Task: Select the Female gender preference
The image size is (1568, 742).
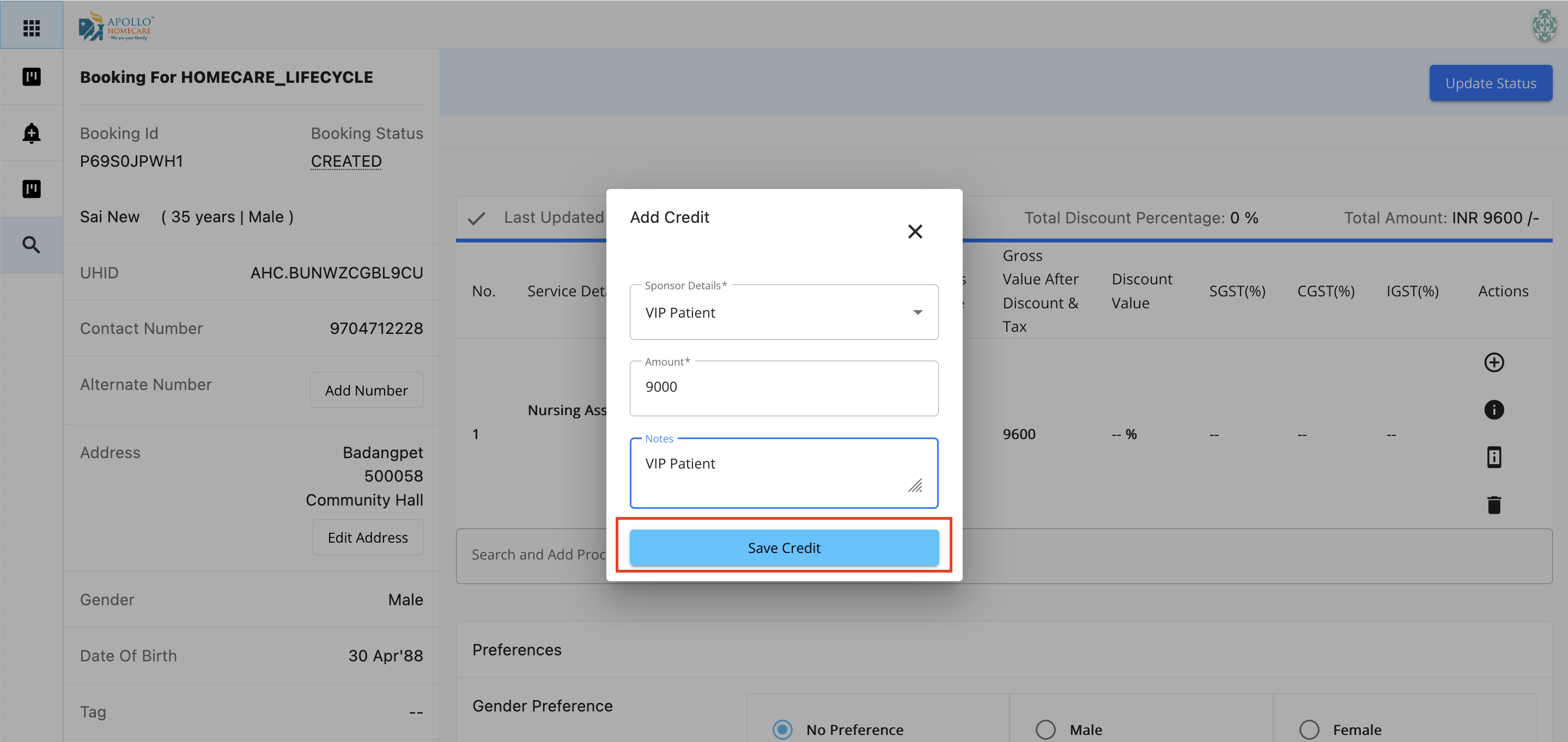Action: 1309,728
